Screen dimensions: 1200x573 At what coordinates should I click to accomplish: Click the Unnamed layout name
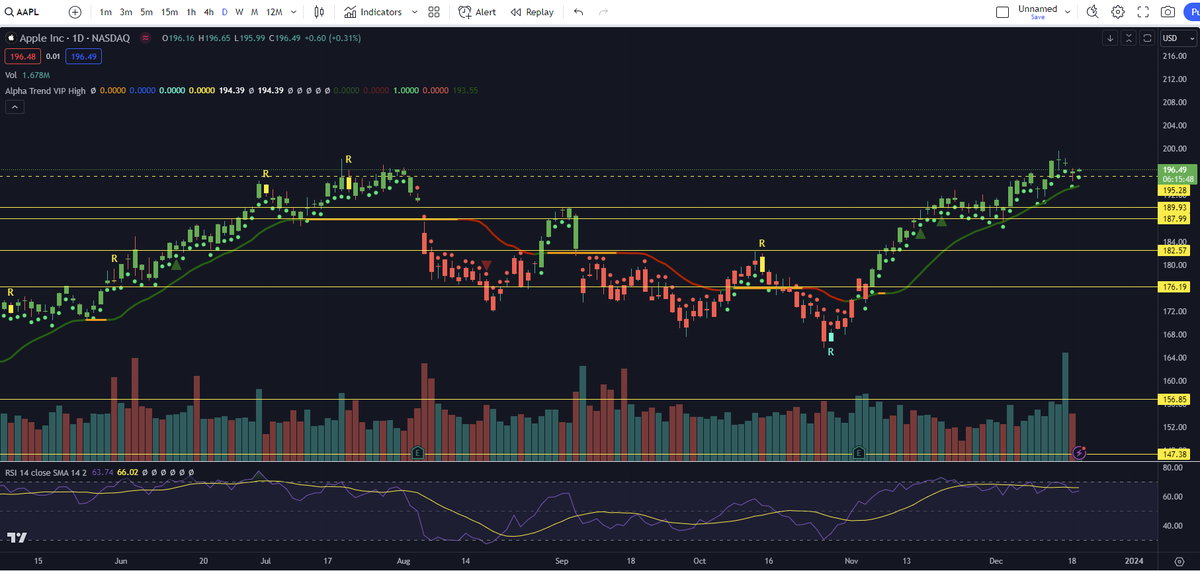click(1037, 8)
